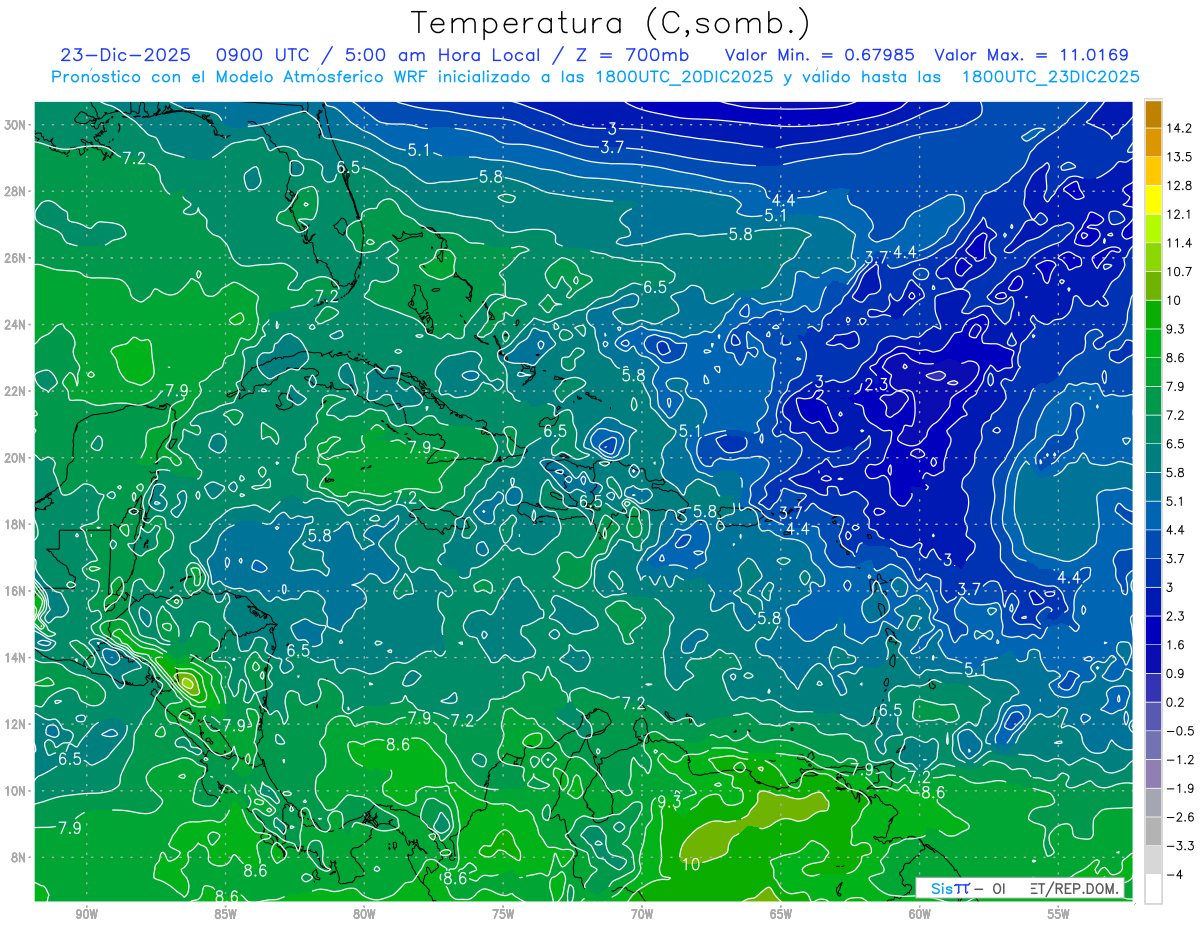The width and height of the screenshot is (1200, 927).
Task: Click "Valor Max. = 11.0169" in header
Action: [x=1031, y=55]
